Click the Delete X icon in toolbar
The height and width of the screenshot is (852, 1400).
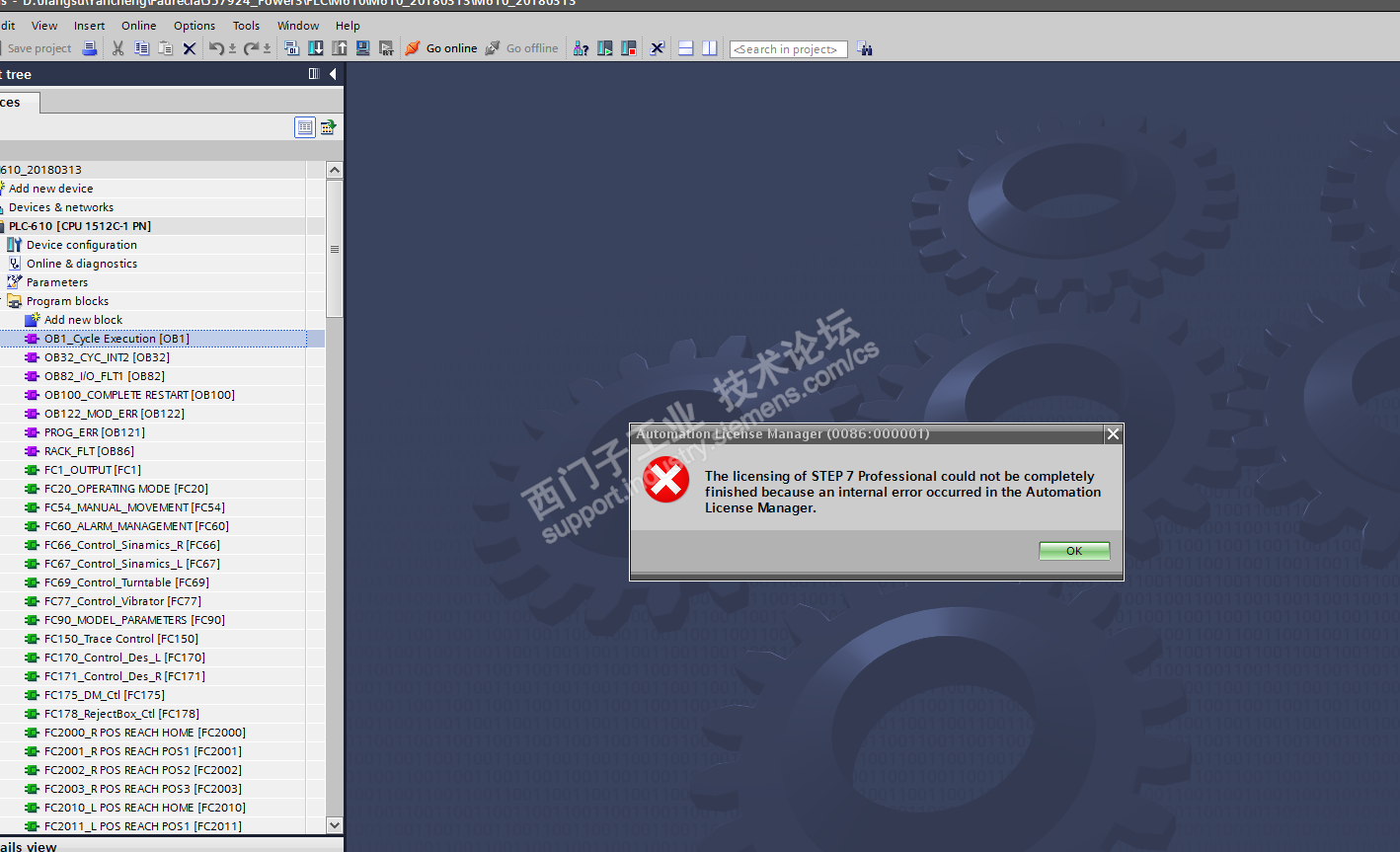pyautogui.click(x=190, y=48)
